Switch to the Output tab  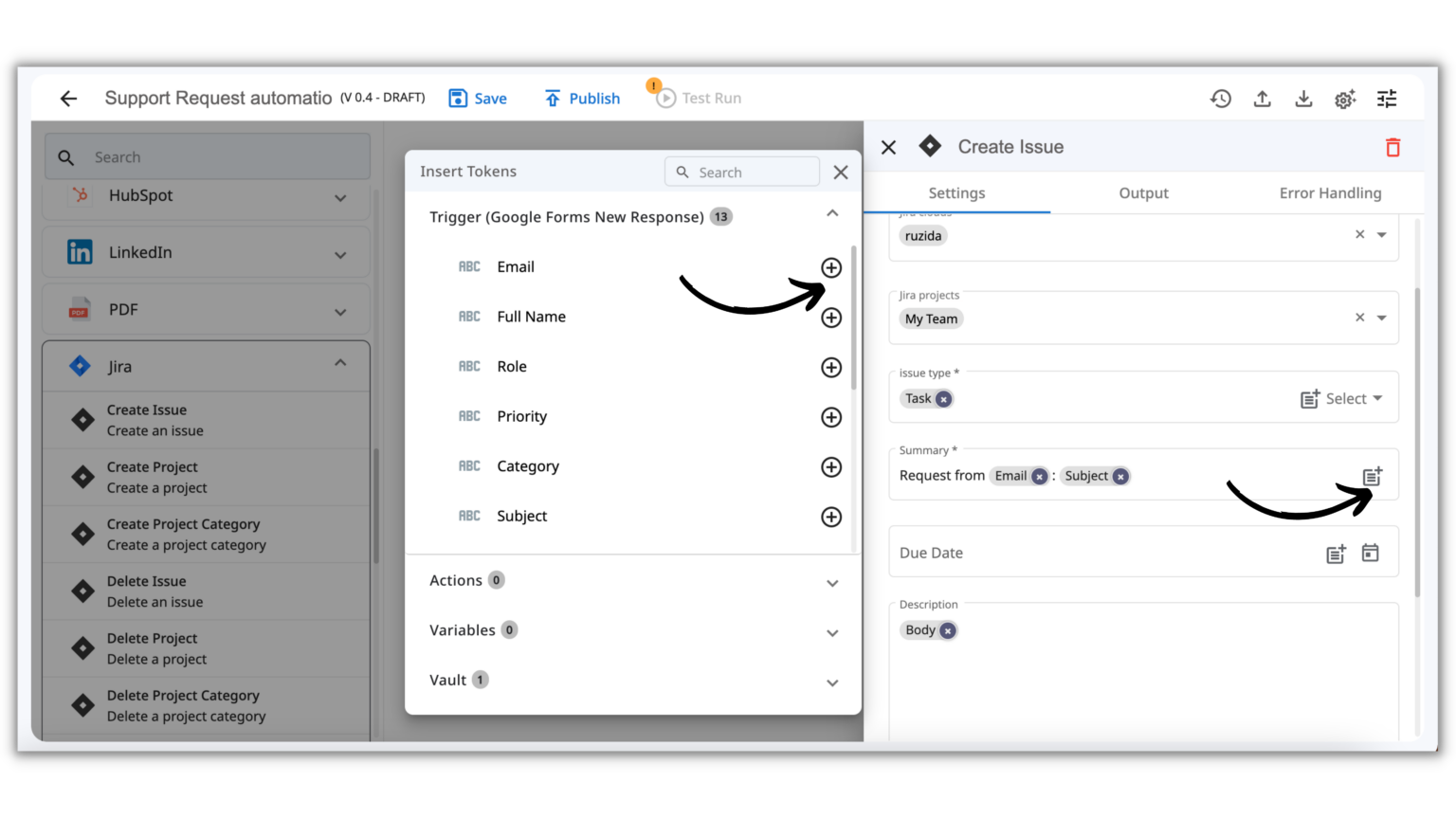click(x=1143, y=192)
